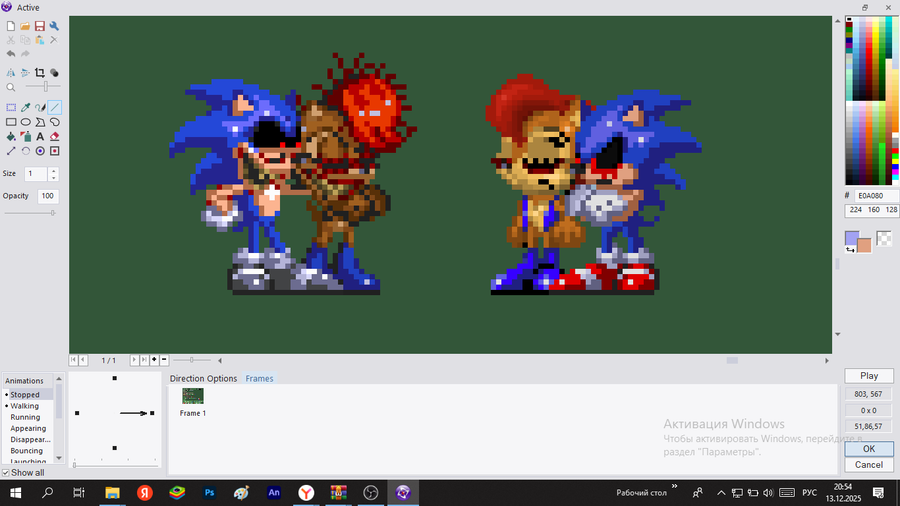Image resolution: width=900 pixels, height=506 pixels.
Task: Click the Play button
Action: pos(869,376)
